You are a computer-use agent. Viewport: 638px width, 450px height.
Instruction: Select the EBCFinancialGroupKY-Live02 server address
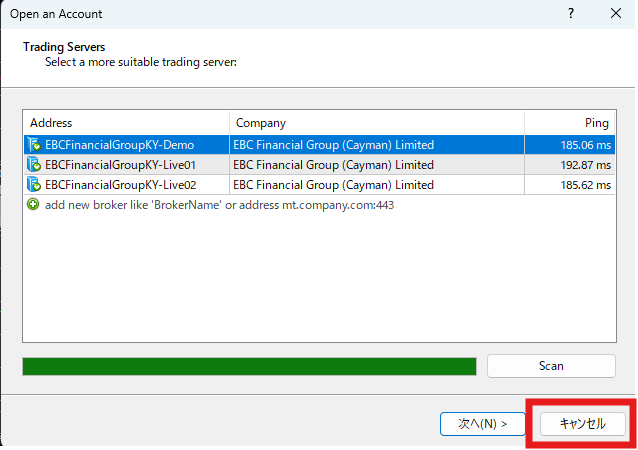point(120,185)
